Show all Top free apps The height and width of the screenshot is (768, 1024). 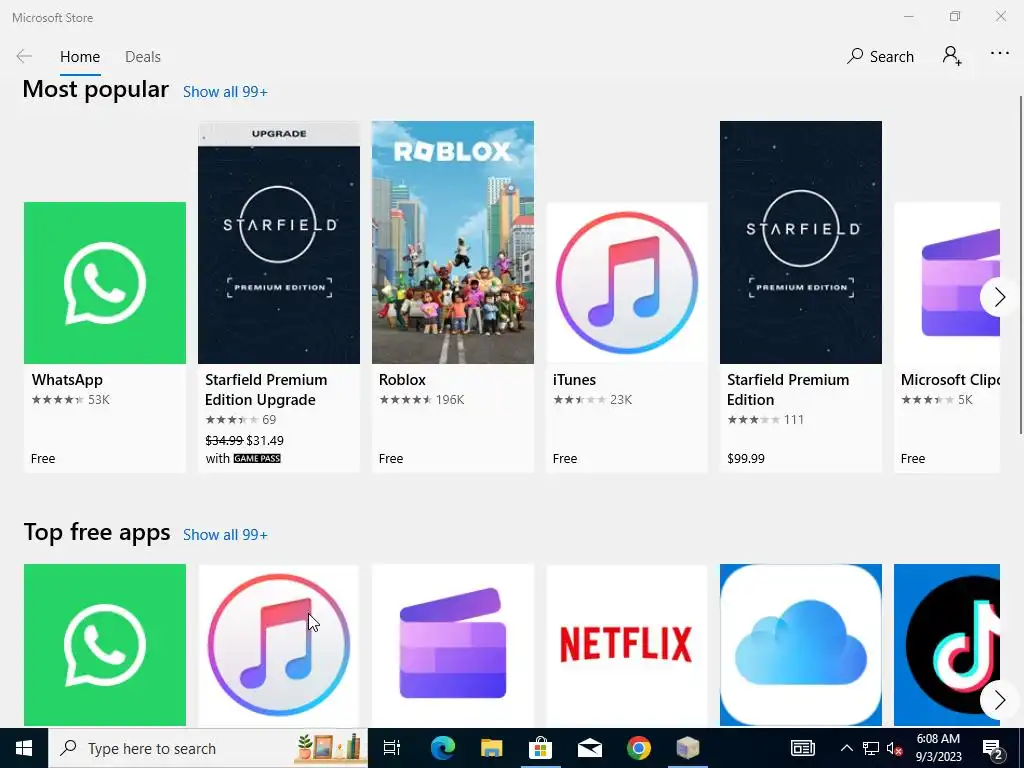coord(225,535)
